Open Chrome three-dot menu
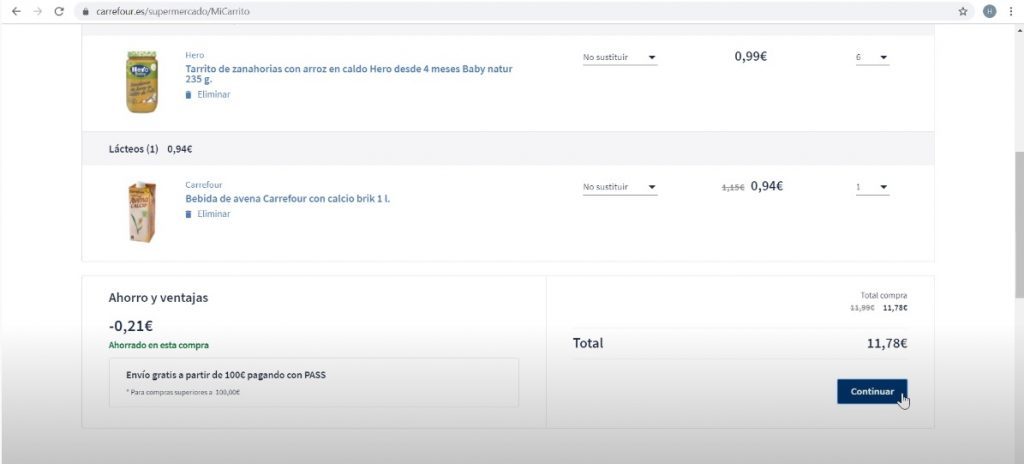Viewport: 1024px width, 464px height. tap(1011, 11)
